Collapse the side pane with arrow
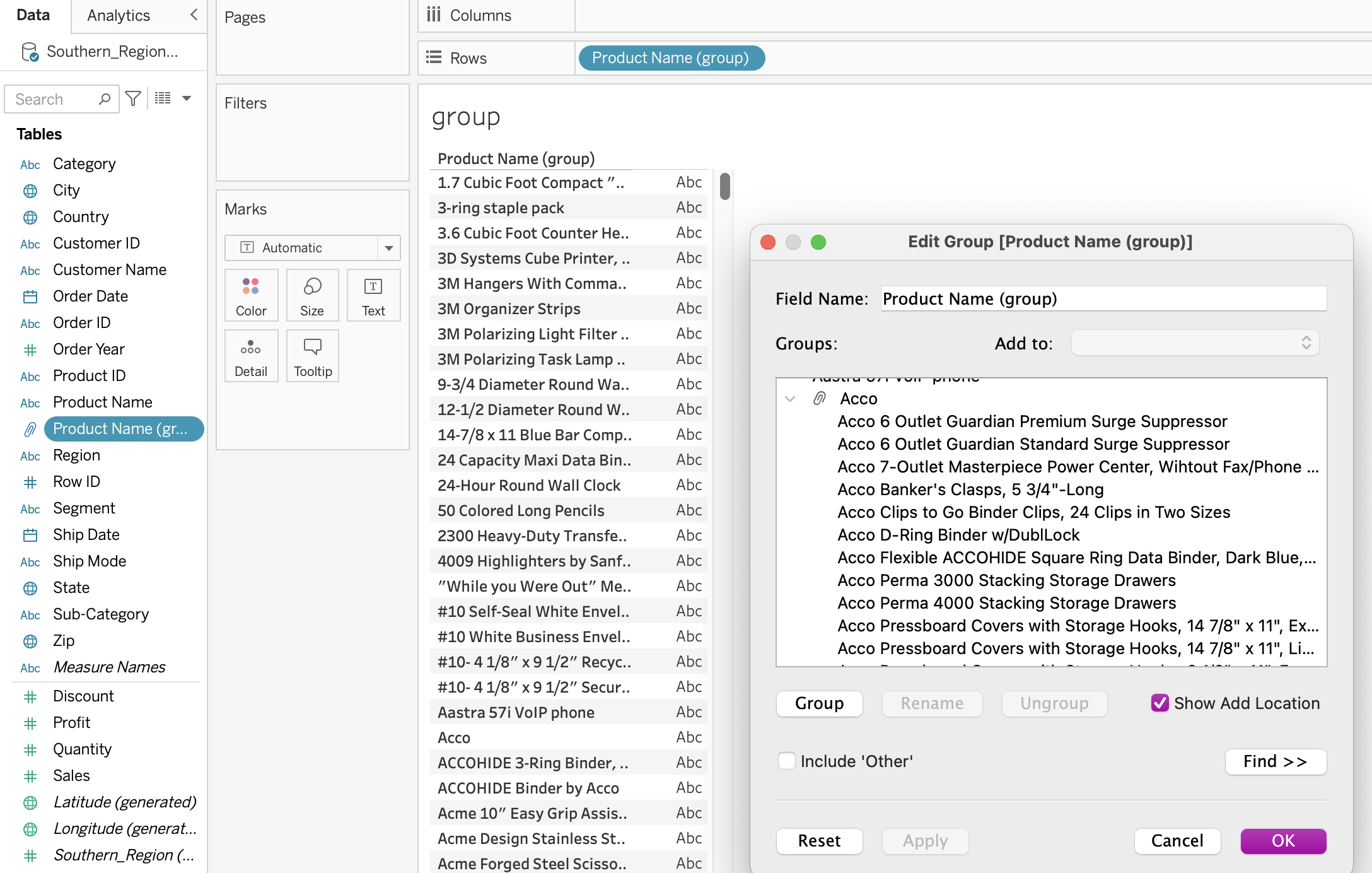The image size is (1372, 873). (x=194, y=15)
